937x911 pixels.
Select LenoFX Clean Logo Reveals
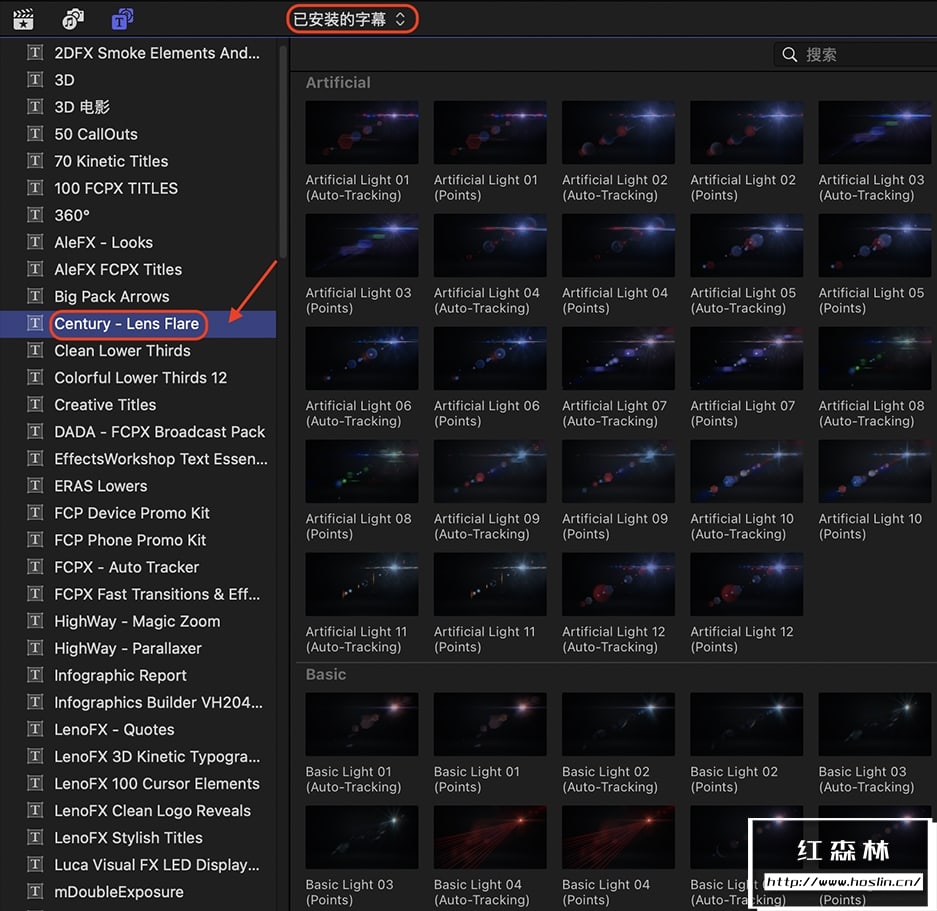[138, 810]
